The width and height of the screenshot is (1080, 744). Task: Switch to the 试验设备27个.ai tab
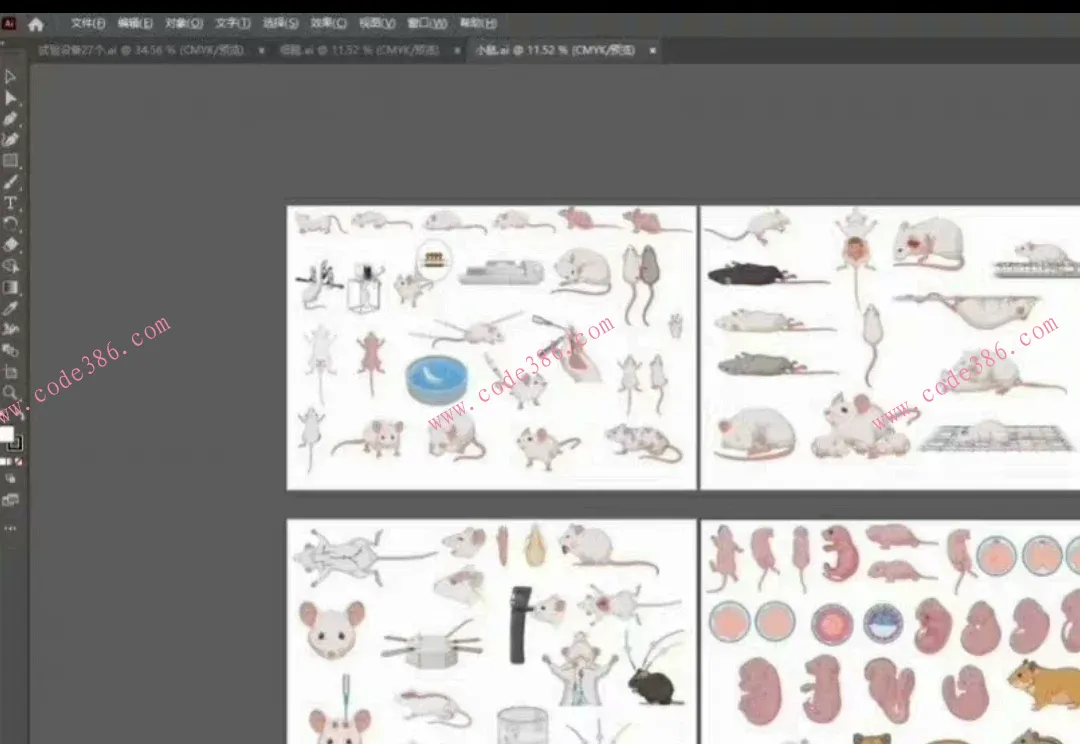[x=140, y=50]
